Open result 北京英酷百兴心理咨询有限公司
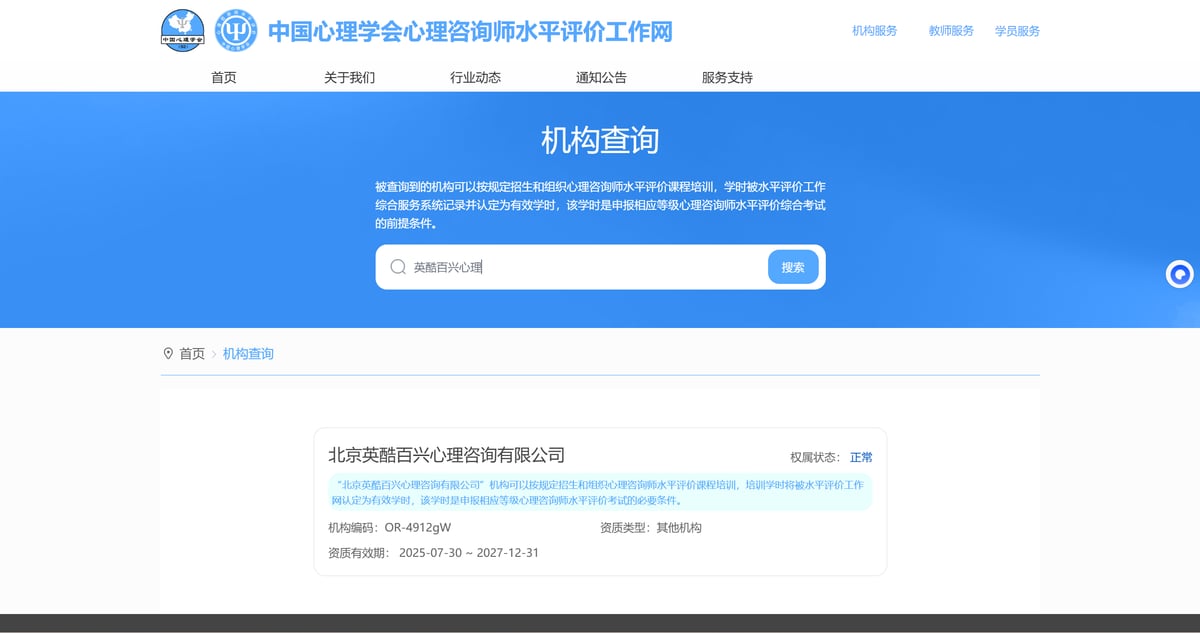 [447, 455]
